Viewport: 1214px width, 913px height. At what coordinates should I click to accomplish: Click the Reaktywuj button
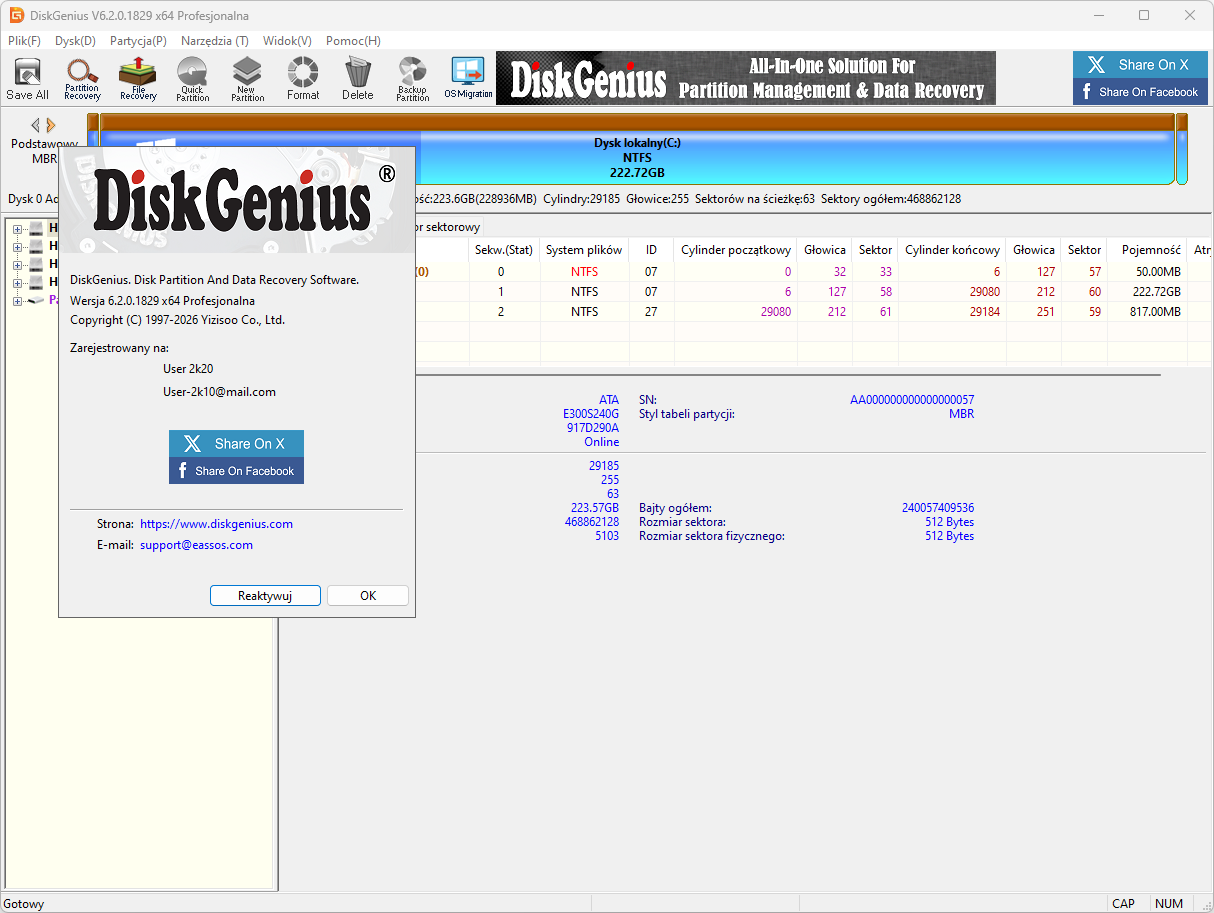click(x=265, y=595)
